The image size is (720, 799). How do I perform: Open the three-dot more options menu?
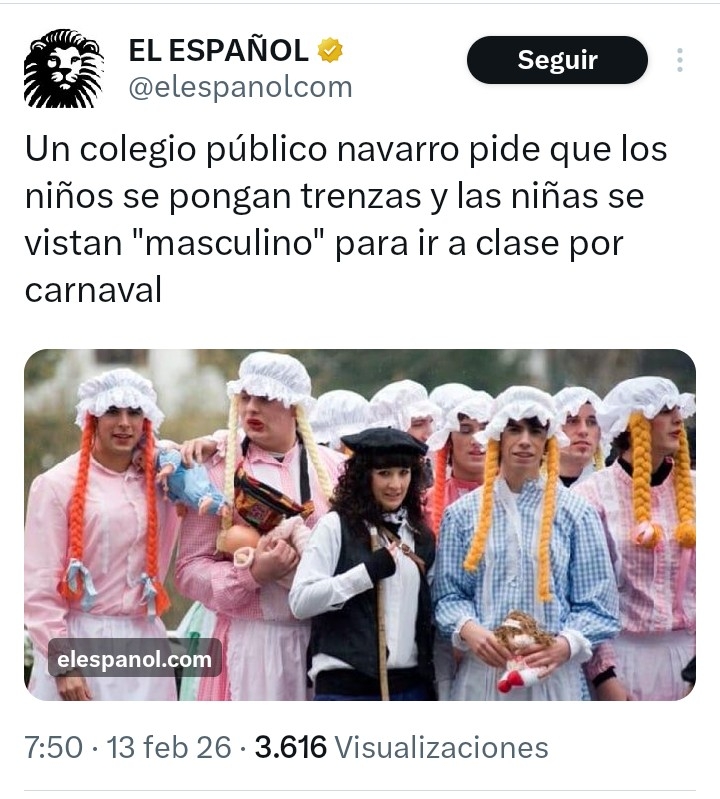(680, 60)
